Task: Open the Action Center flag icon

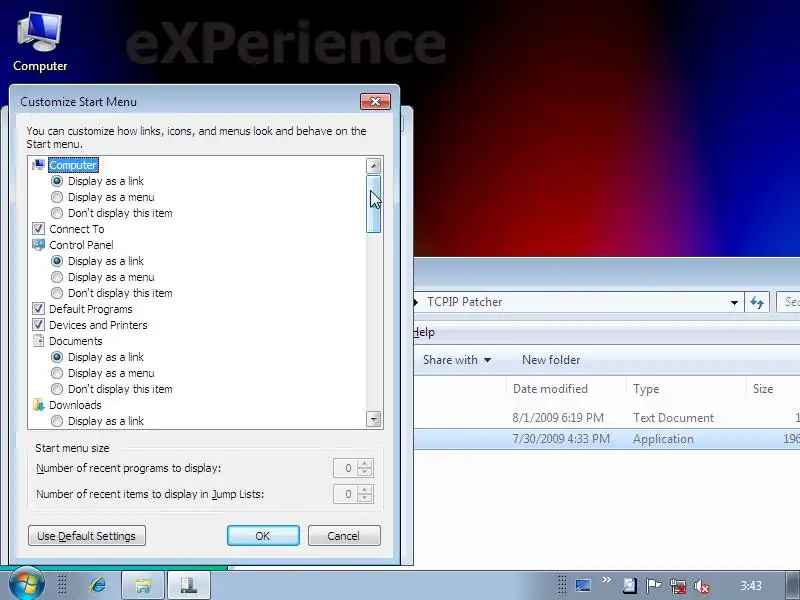Action: pyautogui.click(x=653, y=586)
